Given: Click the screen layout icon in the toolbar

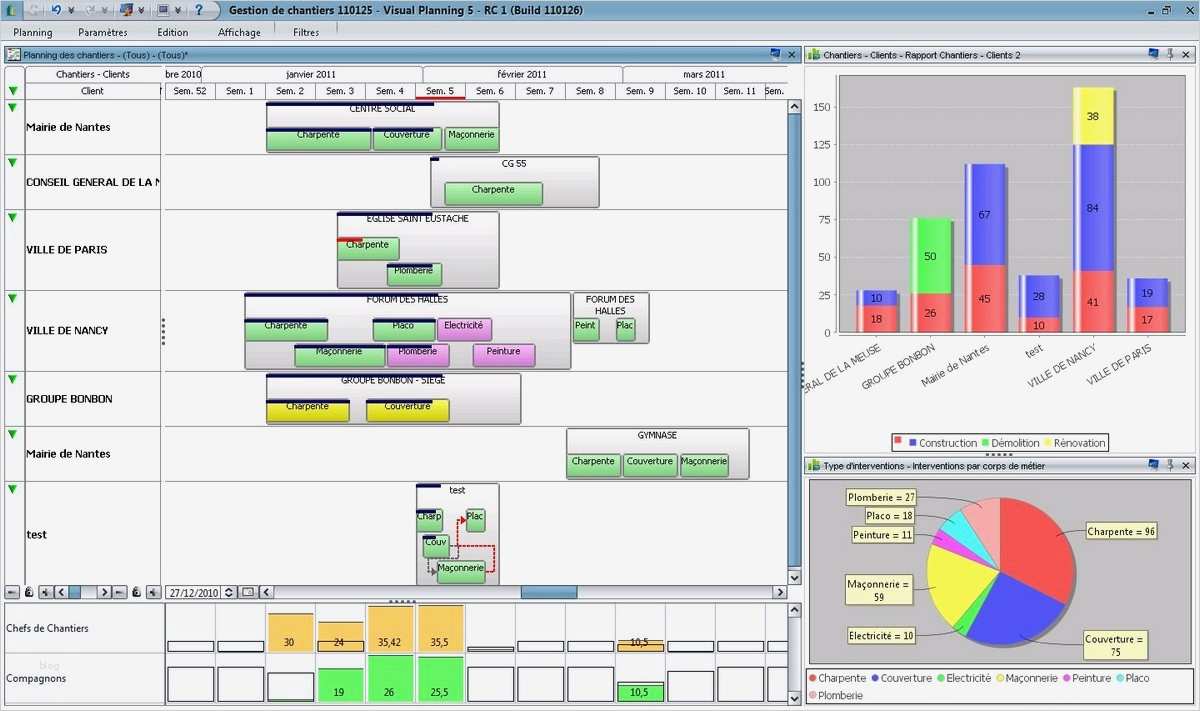Looking at the screenshot, I should tap(163, 9).
